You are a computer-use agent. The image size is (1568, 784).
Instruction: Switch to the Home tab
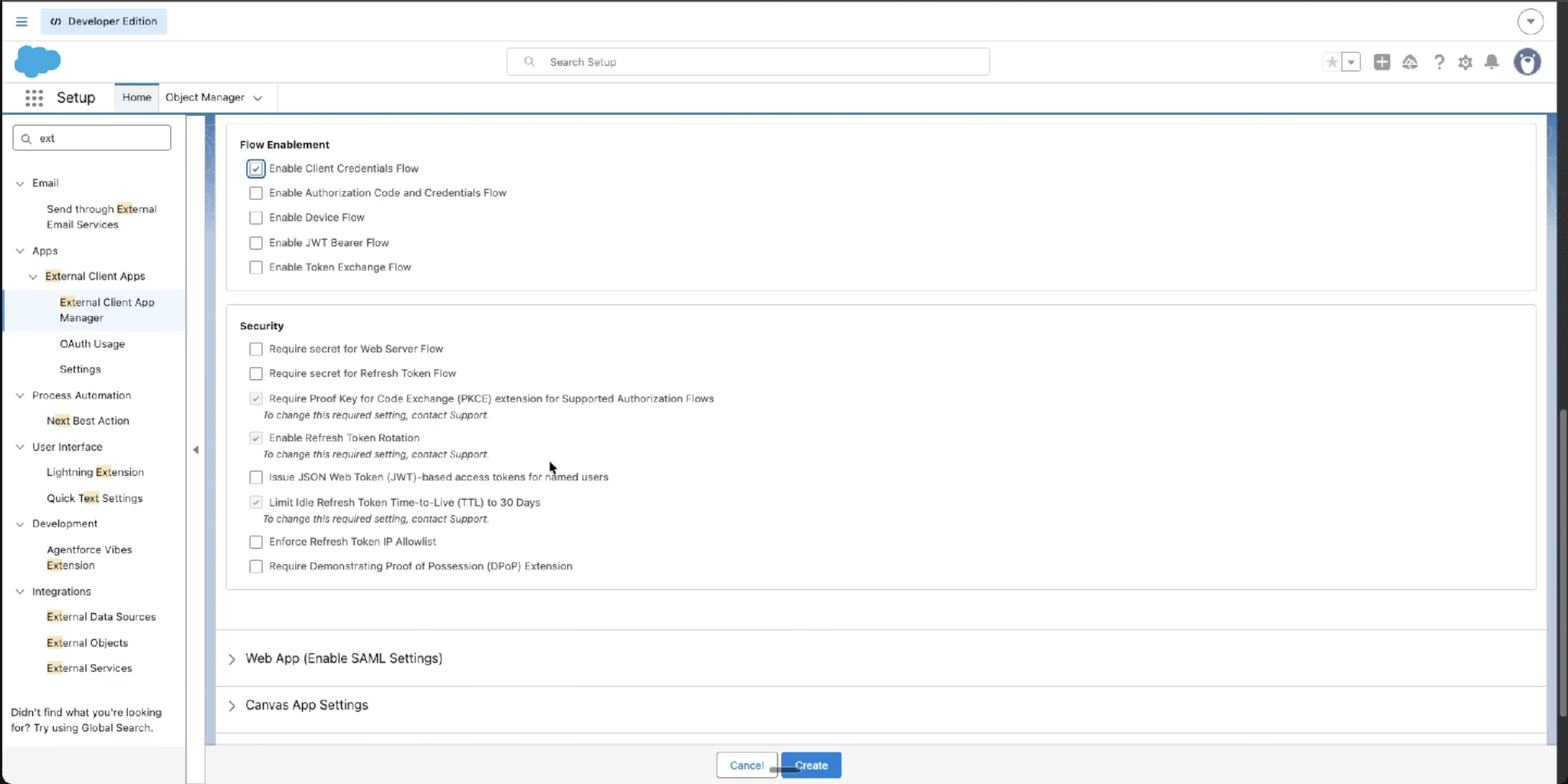pyautogui.click(x=136, y=97)
